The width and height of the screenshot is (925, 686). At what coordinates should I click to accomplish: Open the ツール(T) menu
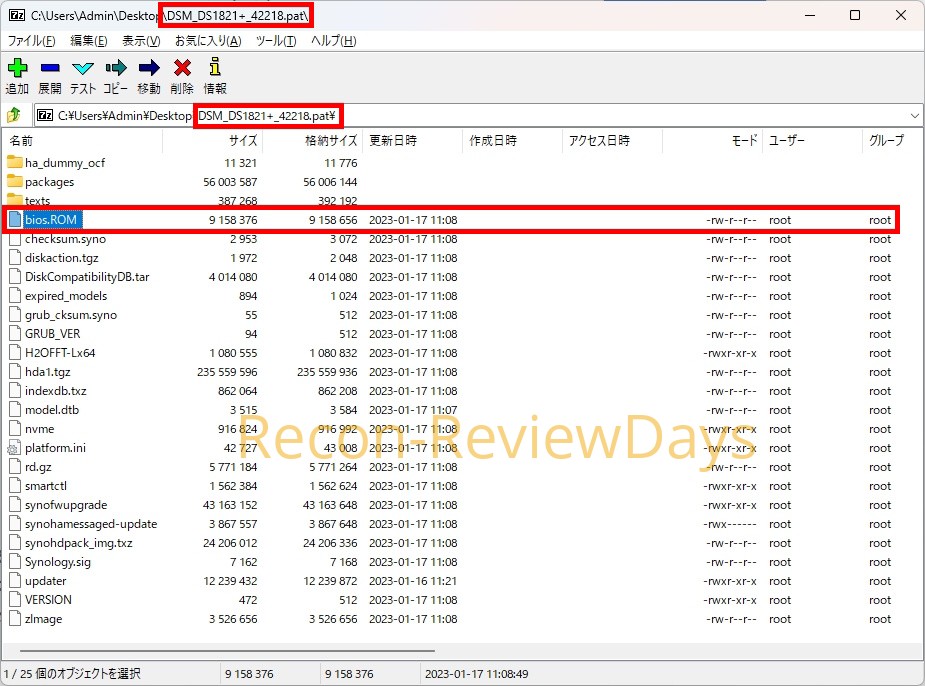coord(276,41)
